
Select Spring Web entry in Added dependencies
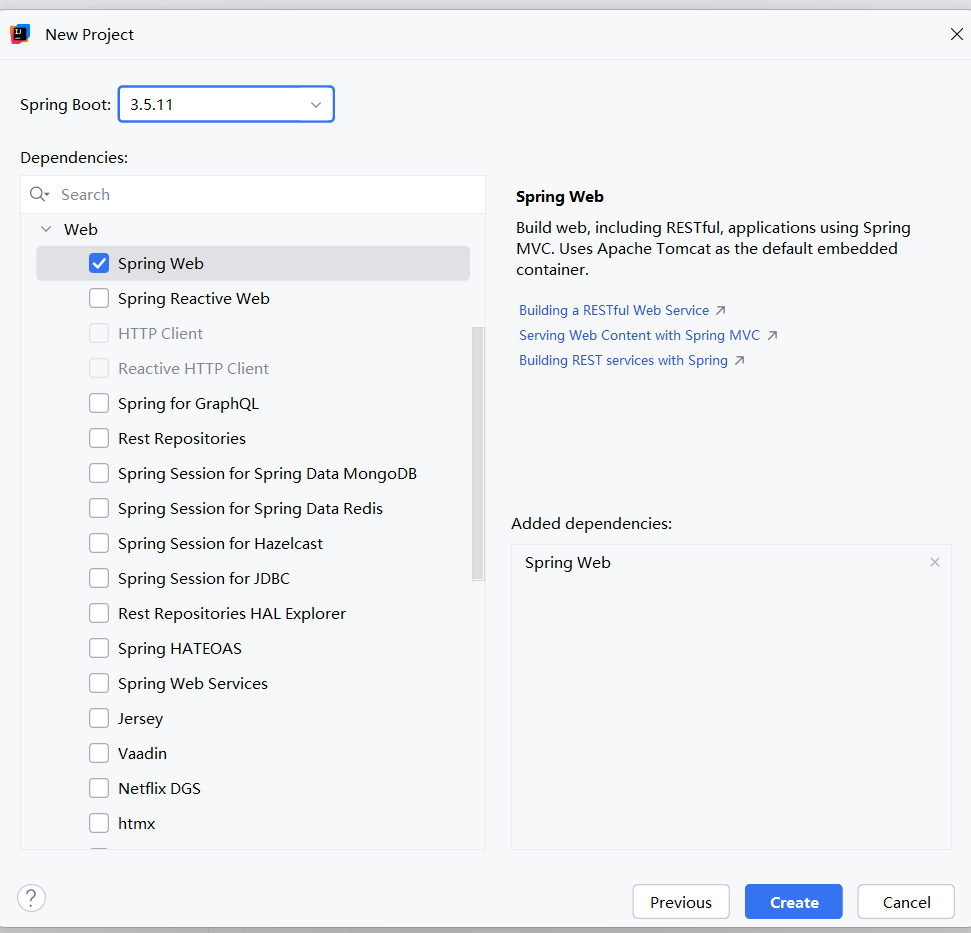click(x=567, y=562)
